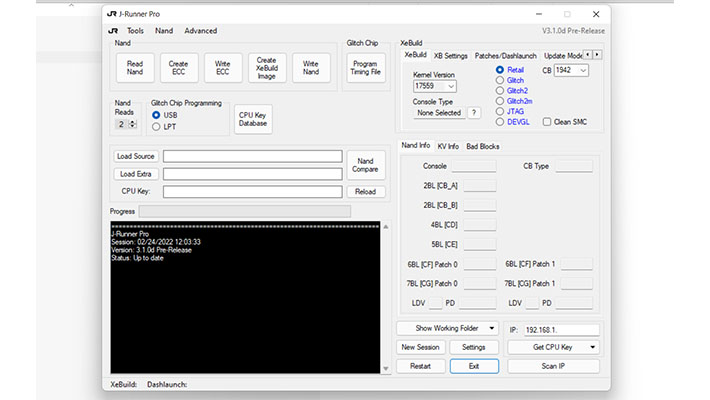710x400 pixels.
Task: Click the CB Type info field
Action: pyautogui.click(x=574, y=166)
